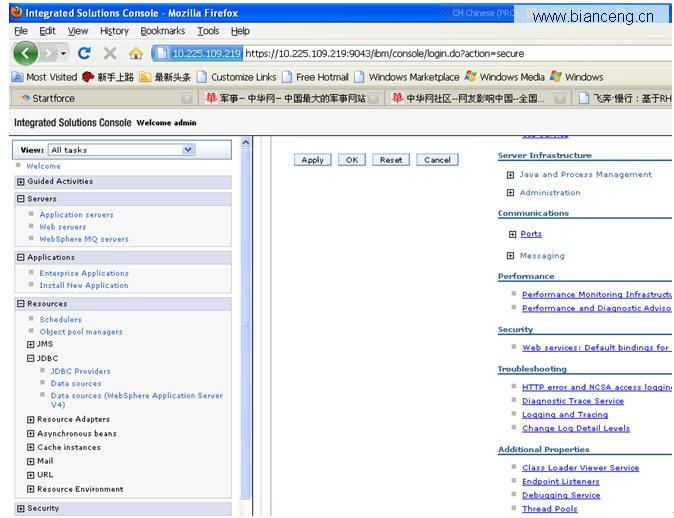Click the Apply button
The image size is (674, 518).
(312, 160)
